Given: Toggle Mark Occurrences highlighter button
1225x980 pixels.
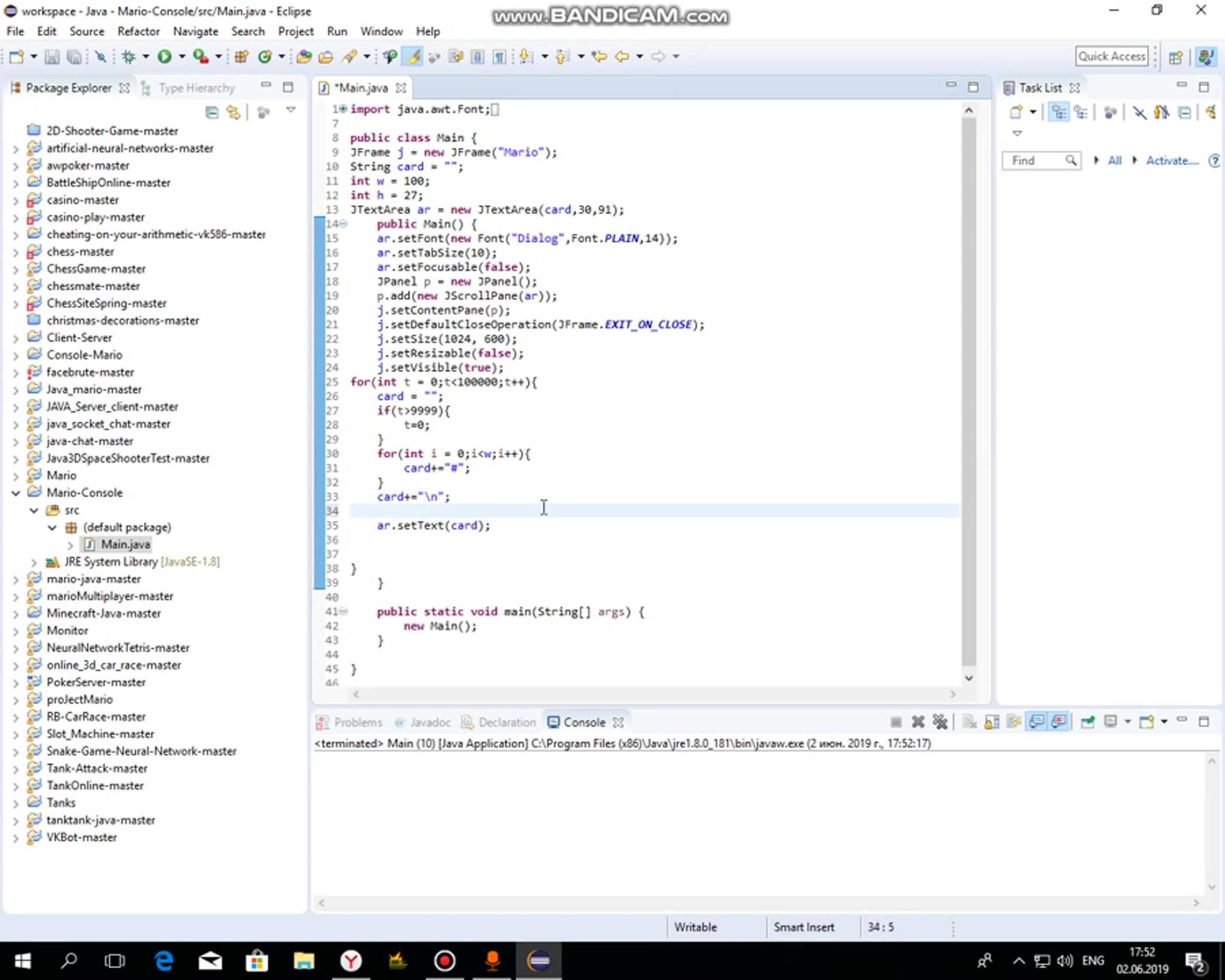Looking at the screenshot, I should [x=413, y=56].
